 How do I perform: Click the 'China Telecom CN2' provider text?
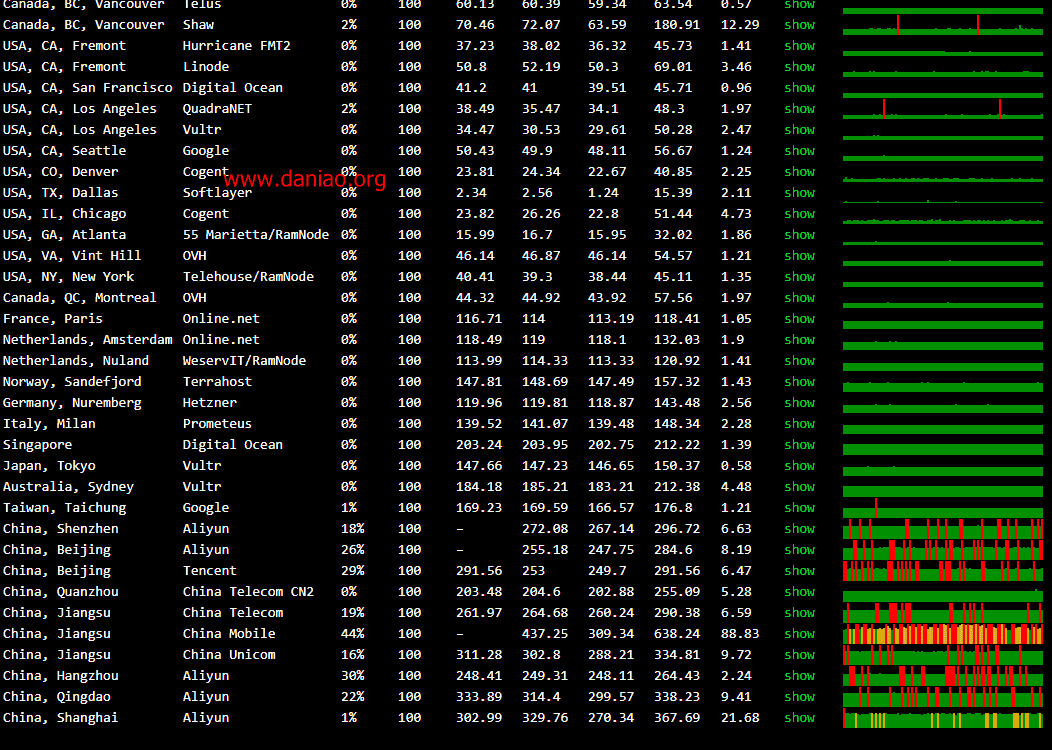click(x=248, y=592)
